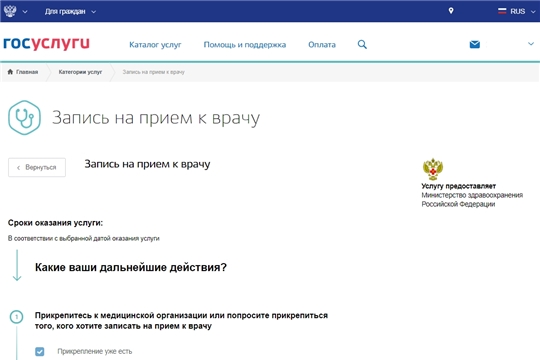Click the Ministry of Health emblem

pyautogui.click(x=433, y=169)
